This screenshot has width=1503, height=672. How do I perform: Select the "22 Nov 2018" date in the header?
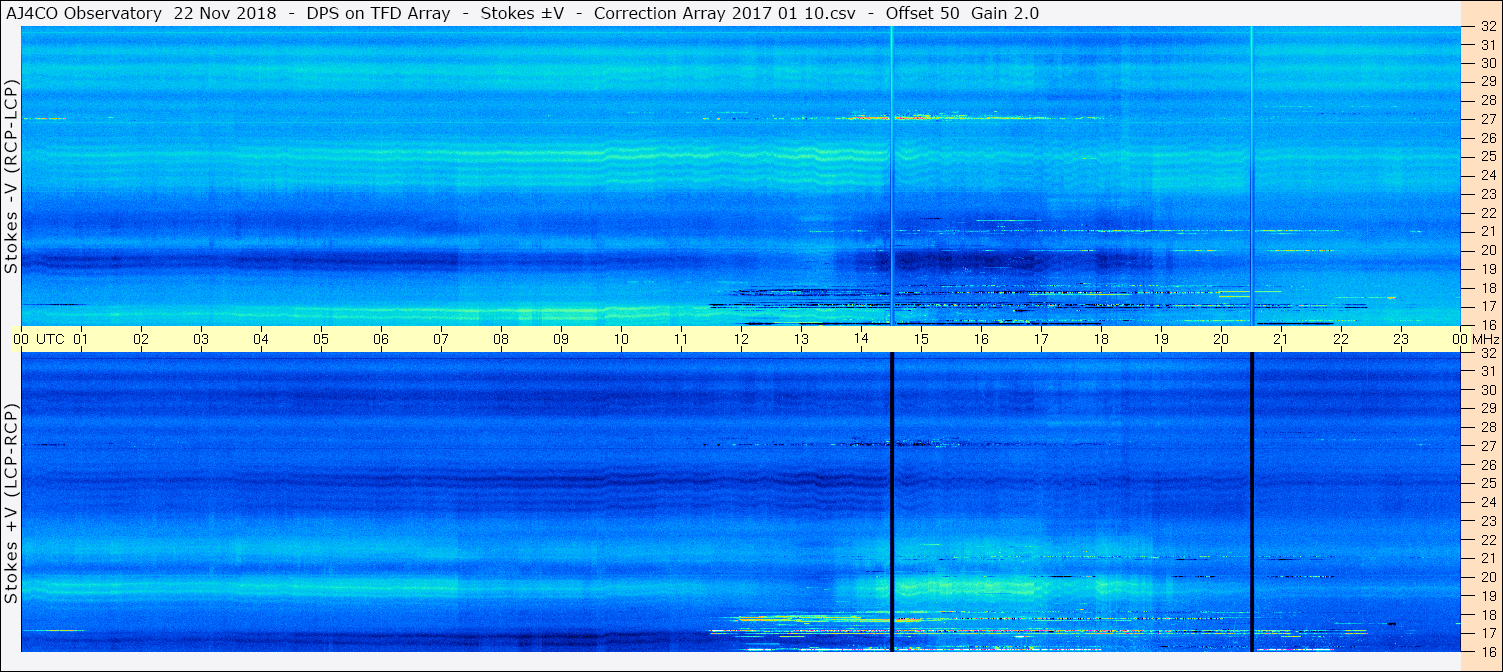[x=223, y=13]
